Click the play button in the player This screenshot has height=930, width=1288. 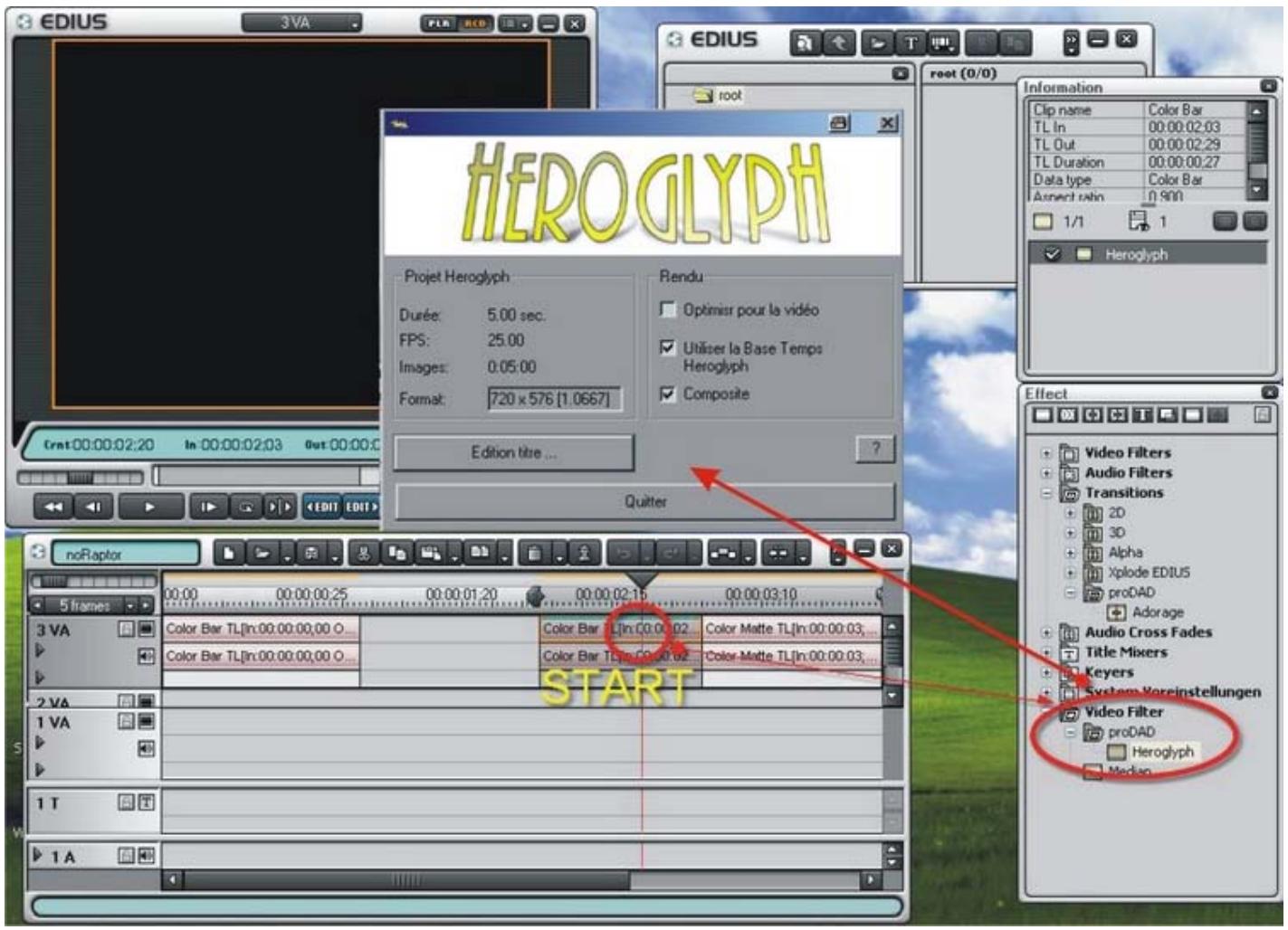(x=149, y=507)
